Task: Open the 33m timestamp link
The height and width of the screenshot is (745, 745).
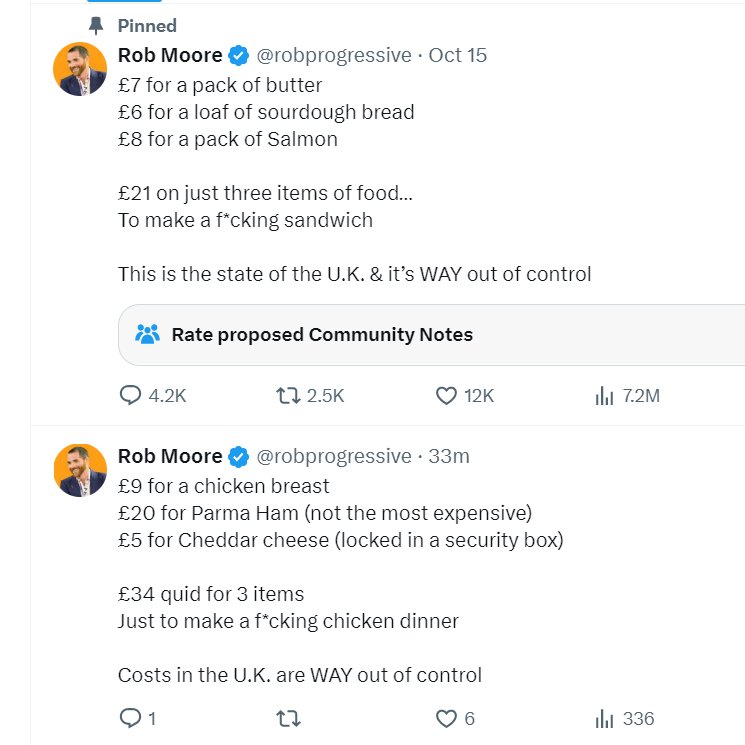Action: point(449,456)
